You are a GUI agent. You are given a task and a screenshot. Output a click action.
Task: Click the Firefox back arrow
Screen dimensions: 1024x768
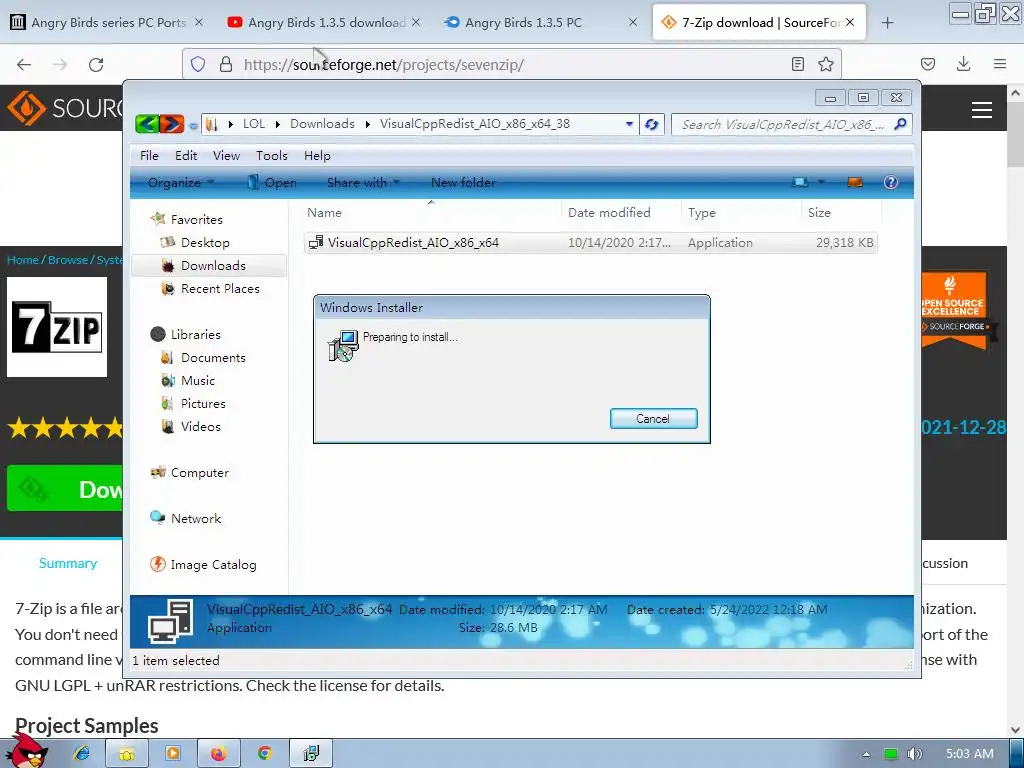click(24, 64)
